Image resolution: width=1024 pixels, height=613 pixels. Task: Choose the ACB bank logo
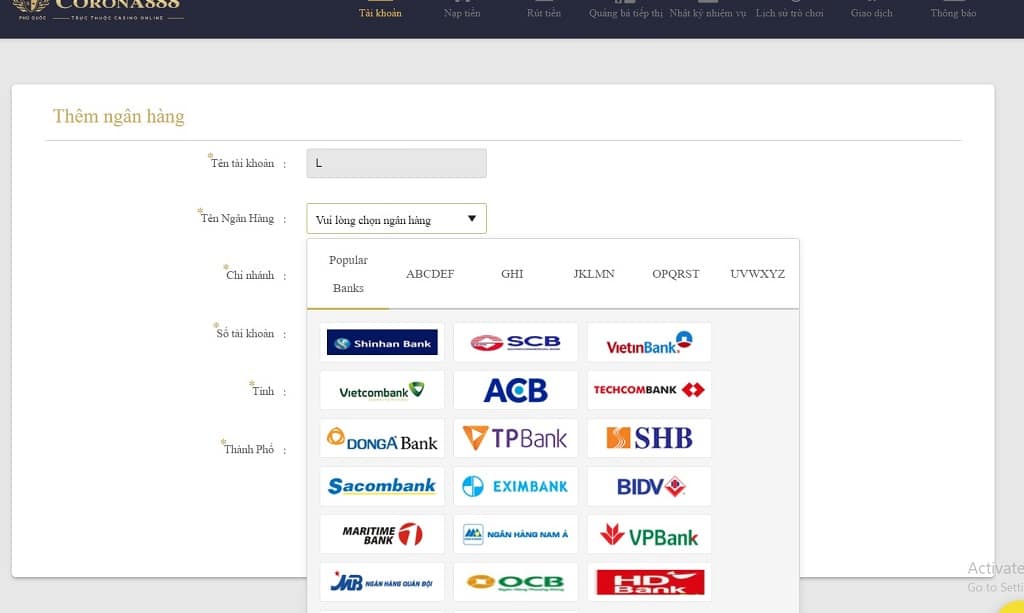tap(515, 390)
